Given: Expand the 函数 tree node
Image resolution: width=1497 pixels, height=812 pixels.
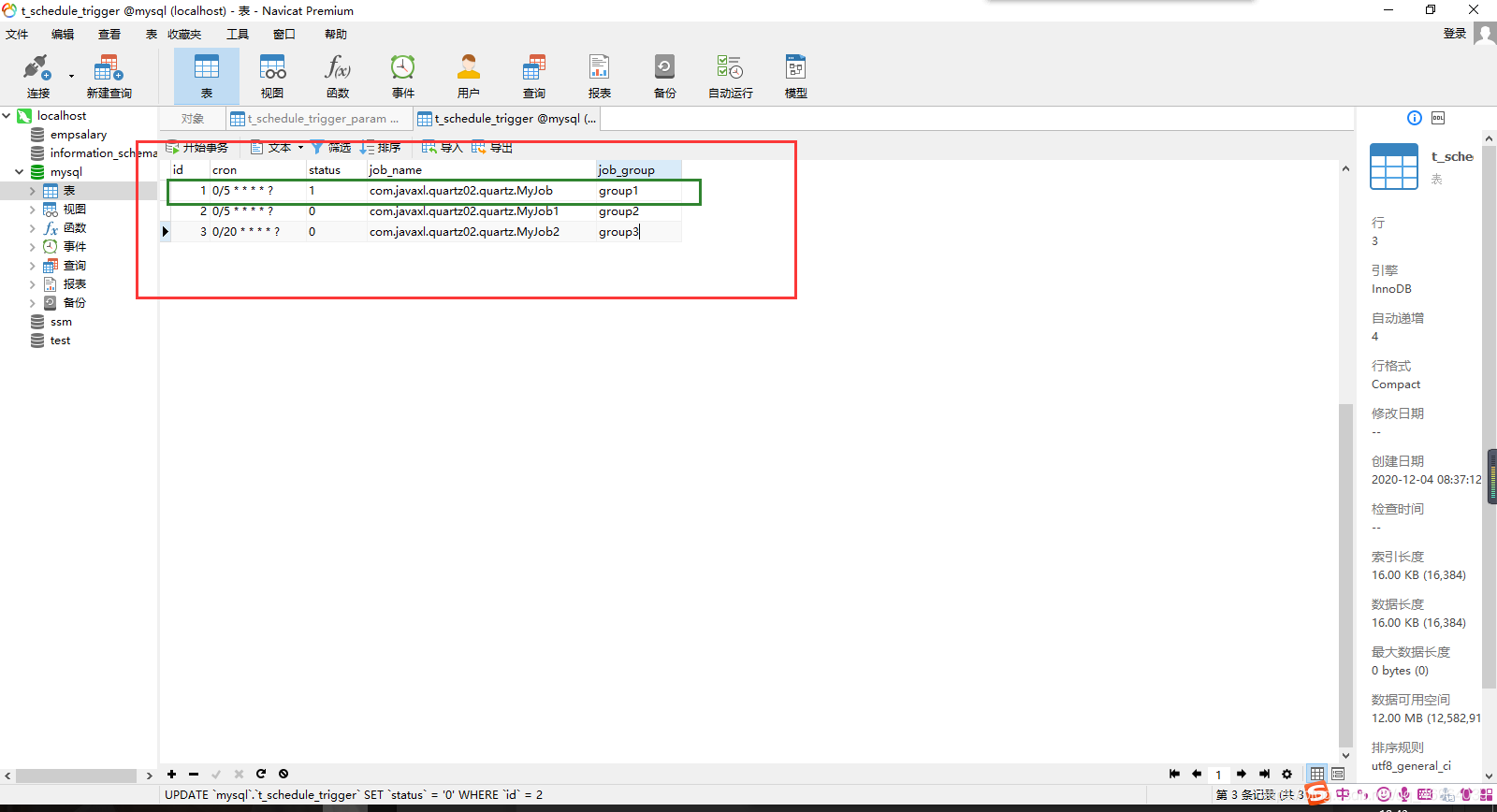Looking at the screenshot, I should [33, 228].
